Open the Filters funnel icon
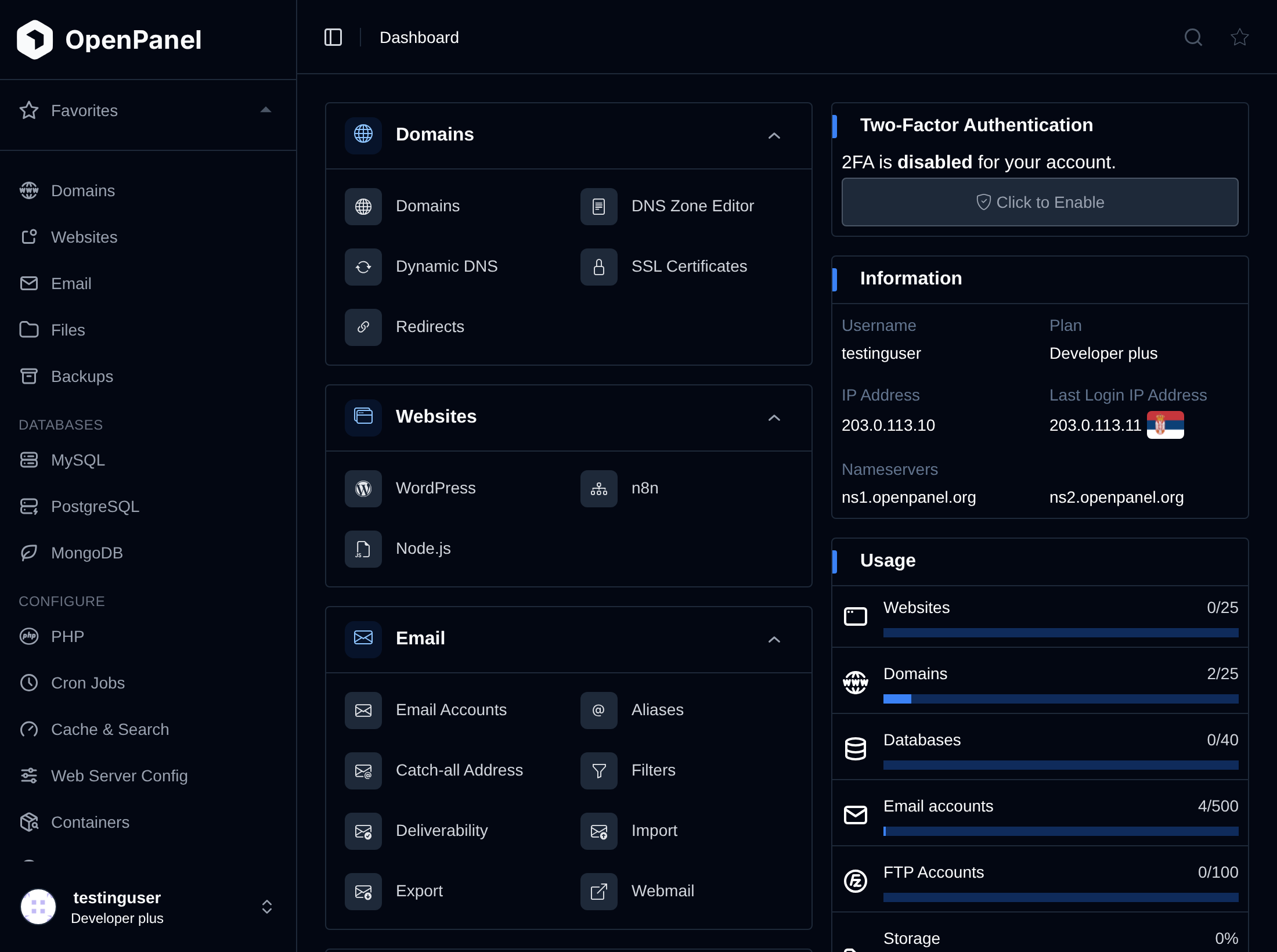 (599, 771)
